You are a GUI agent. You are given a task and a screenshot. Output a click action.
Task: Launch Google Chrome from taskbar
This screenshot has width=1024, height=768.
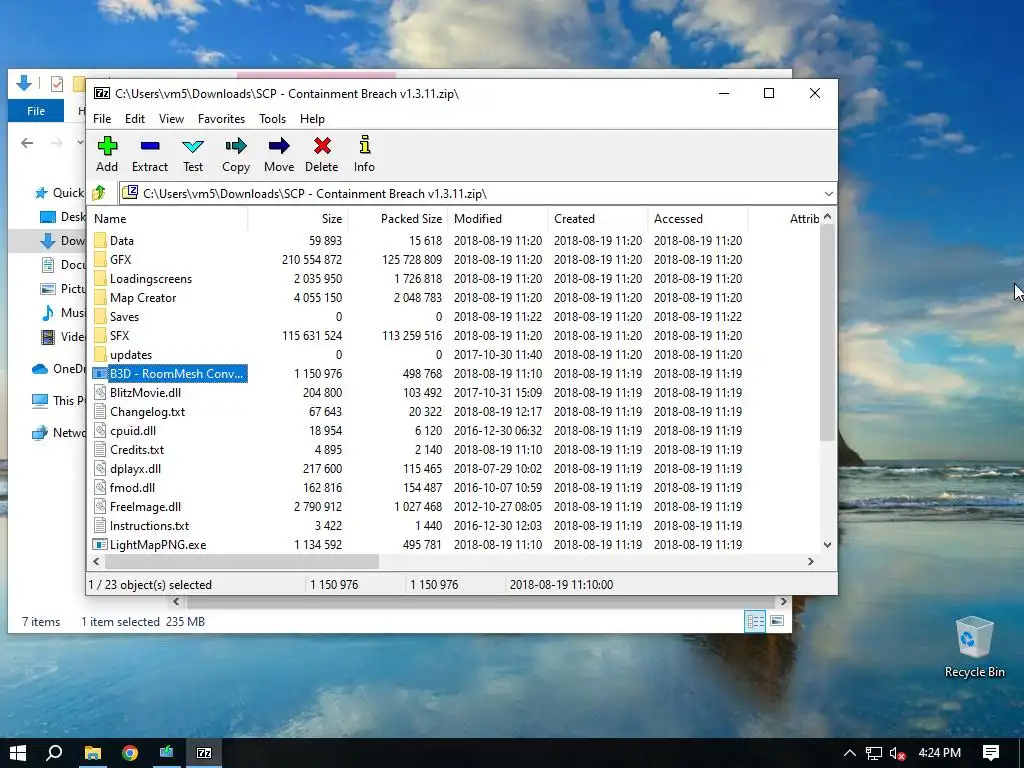[x=130, y=753]
